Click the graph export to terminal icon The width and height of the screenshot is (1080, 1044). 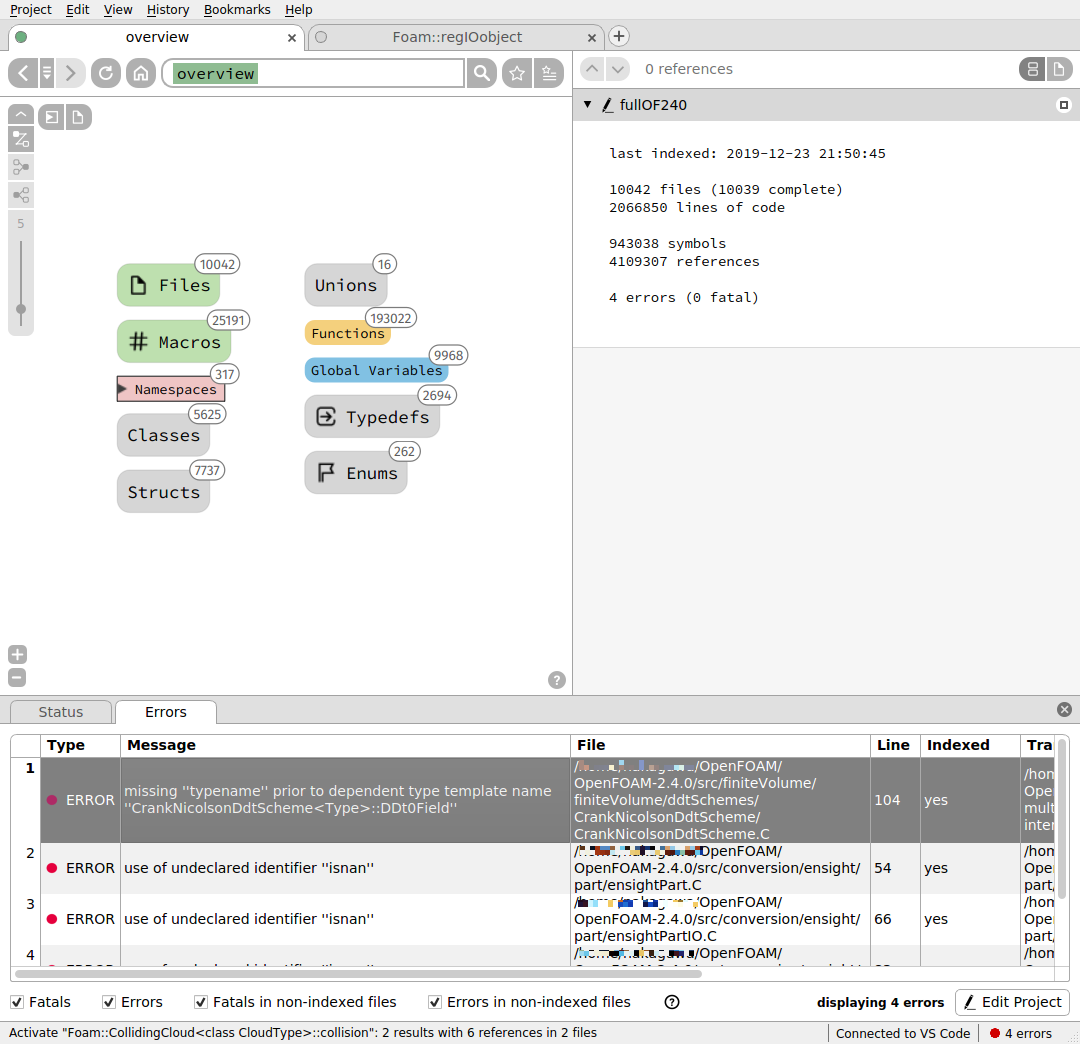[52, 117]
